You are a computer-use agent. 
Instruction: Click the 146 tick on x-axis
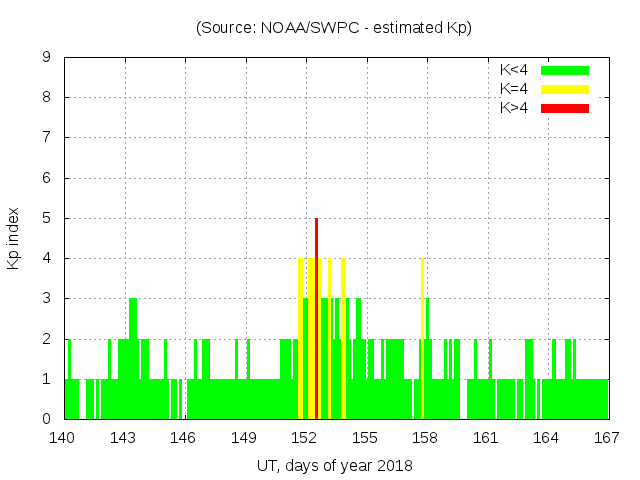tap(184, 437)
